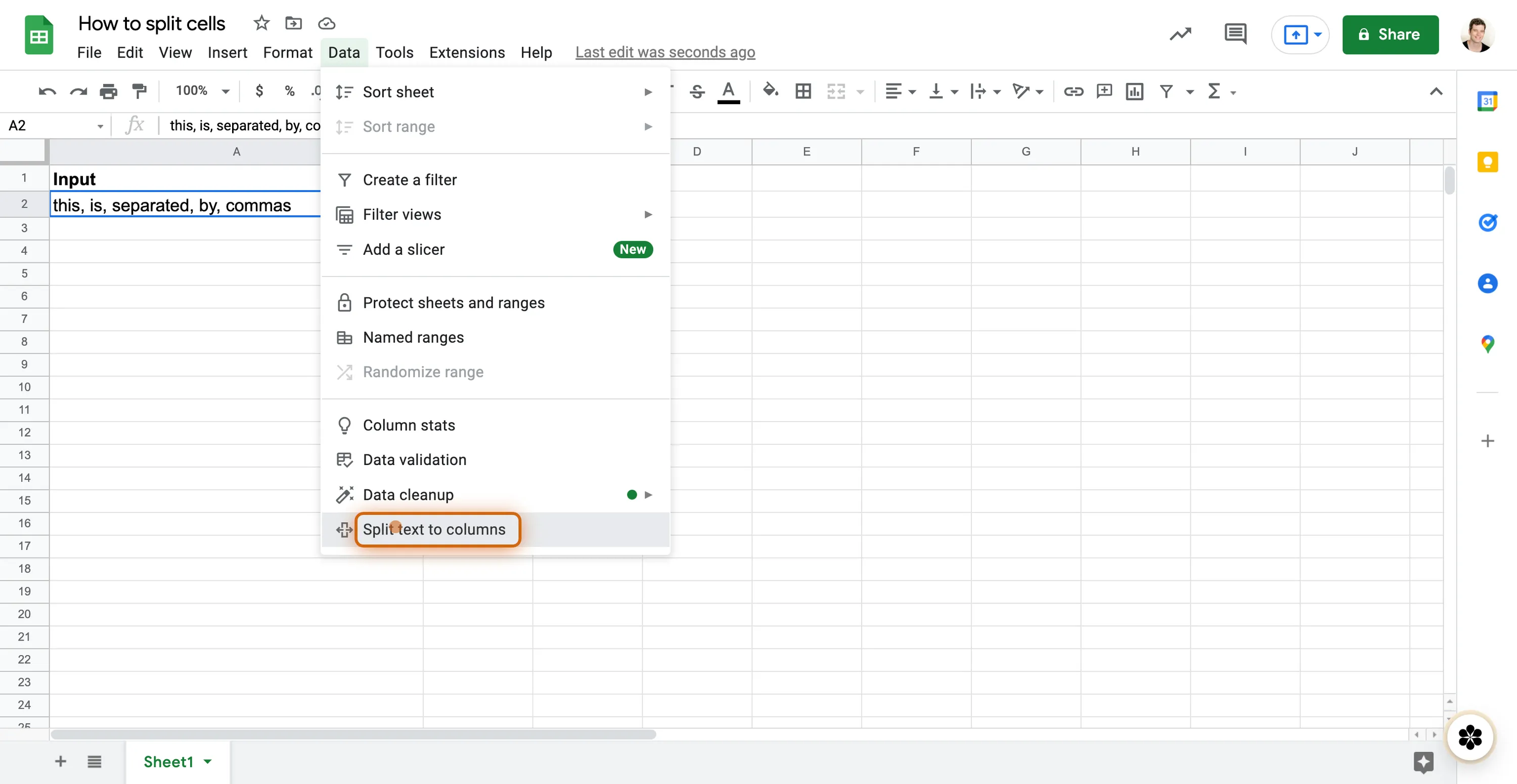
Task: Select Protect sheets and ranges
Action: 495,303
